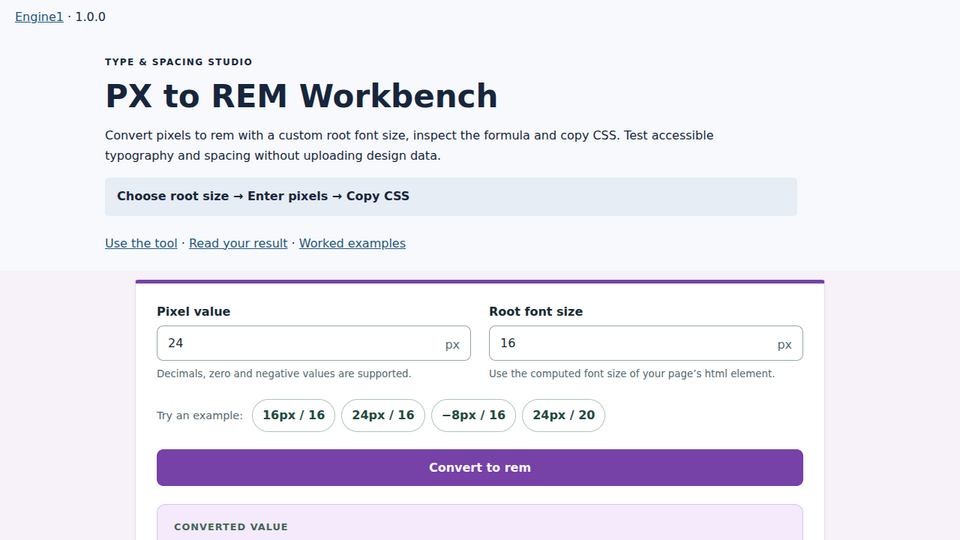Jump to Use the tool section

coord(141,243)
